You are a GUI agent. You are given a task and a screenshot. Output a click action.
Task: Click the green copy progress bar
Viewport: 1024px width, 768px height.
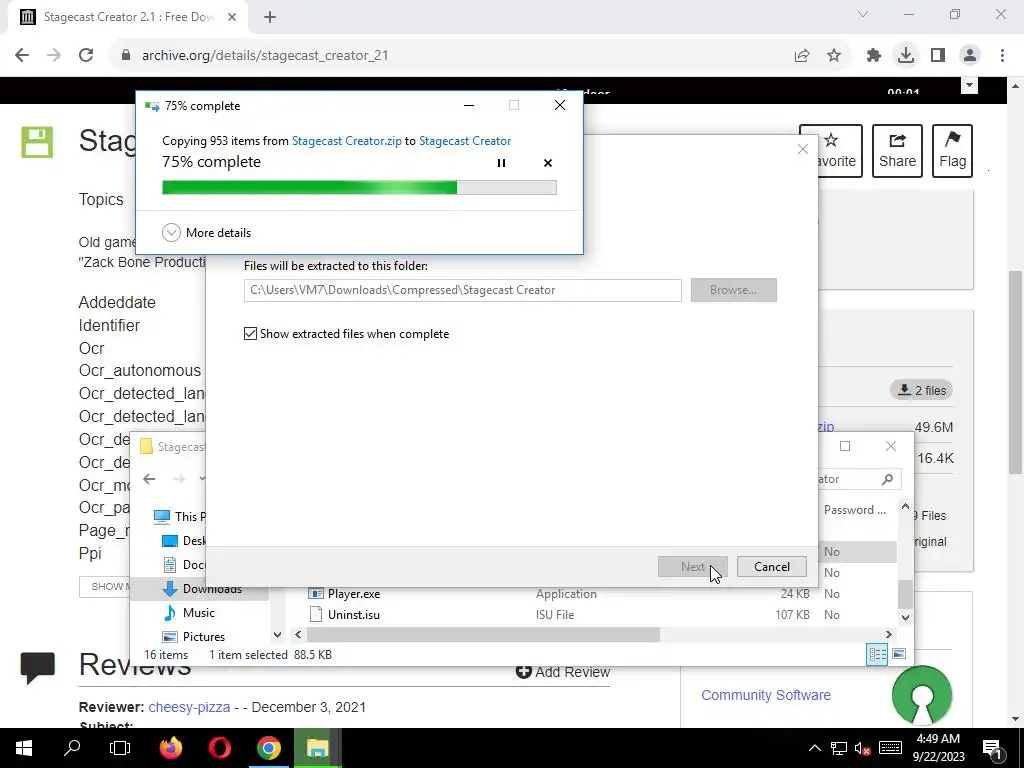coord(359,188)
